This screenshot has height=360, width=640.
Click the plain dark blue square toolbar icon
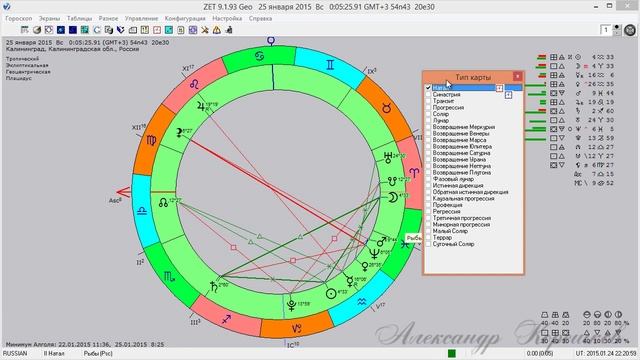[73, 30]
